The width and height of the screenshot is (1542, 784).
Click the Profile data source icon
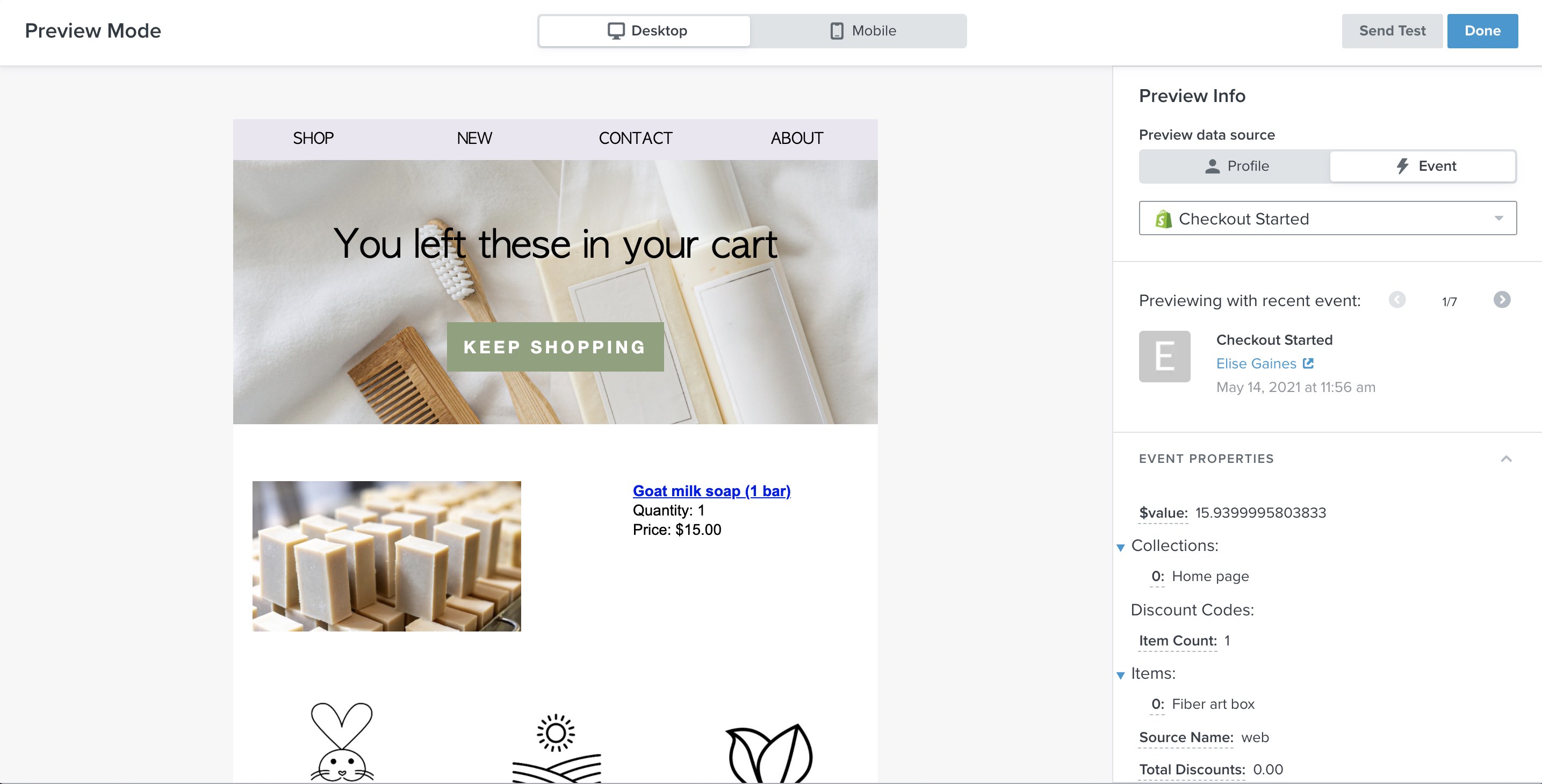[1233, 166]
